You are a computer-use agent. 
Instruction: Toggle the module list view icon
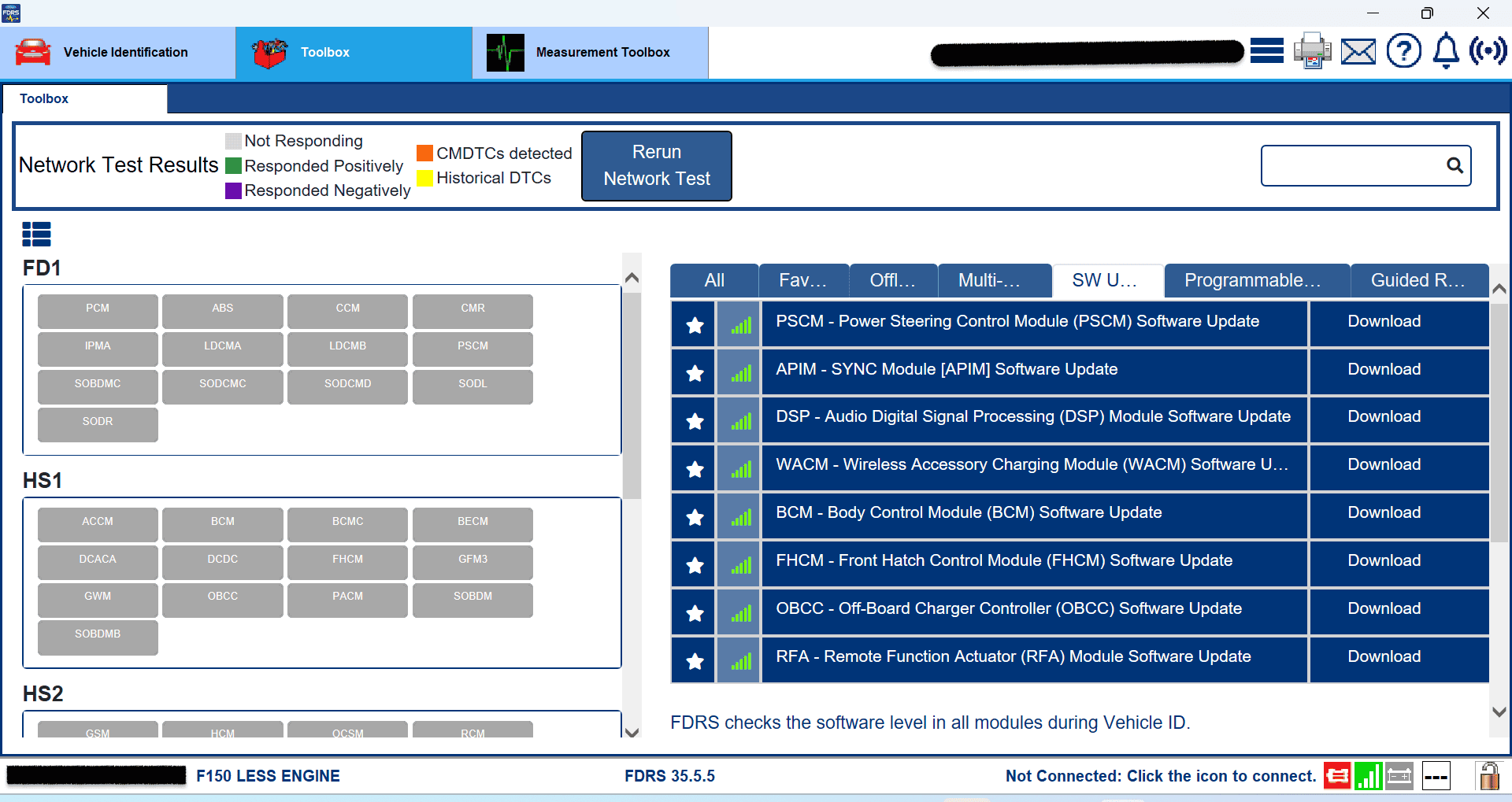(x=36, y=234)
